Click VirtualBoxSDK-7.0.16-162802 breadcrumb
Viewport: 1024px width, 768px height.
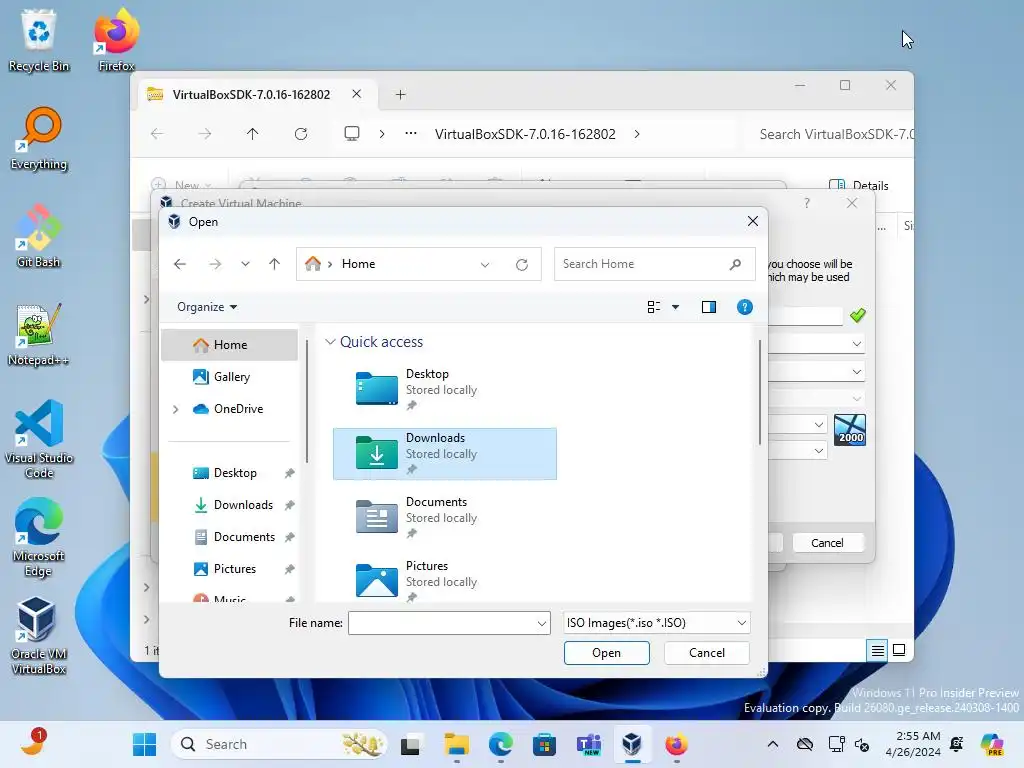click(525, 134)
